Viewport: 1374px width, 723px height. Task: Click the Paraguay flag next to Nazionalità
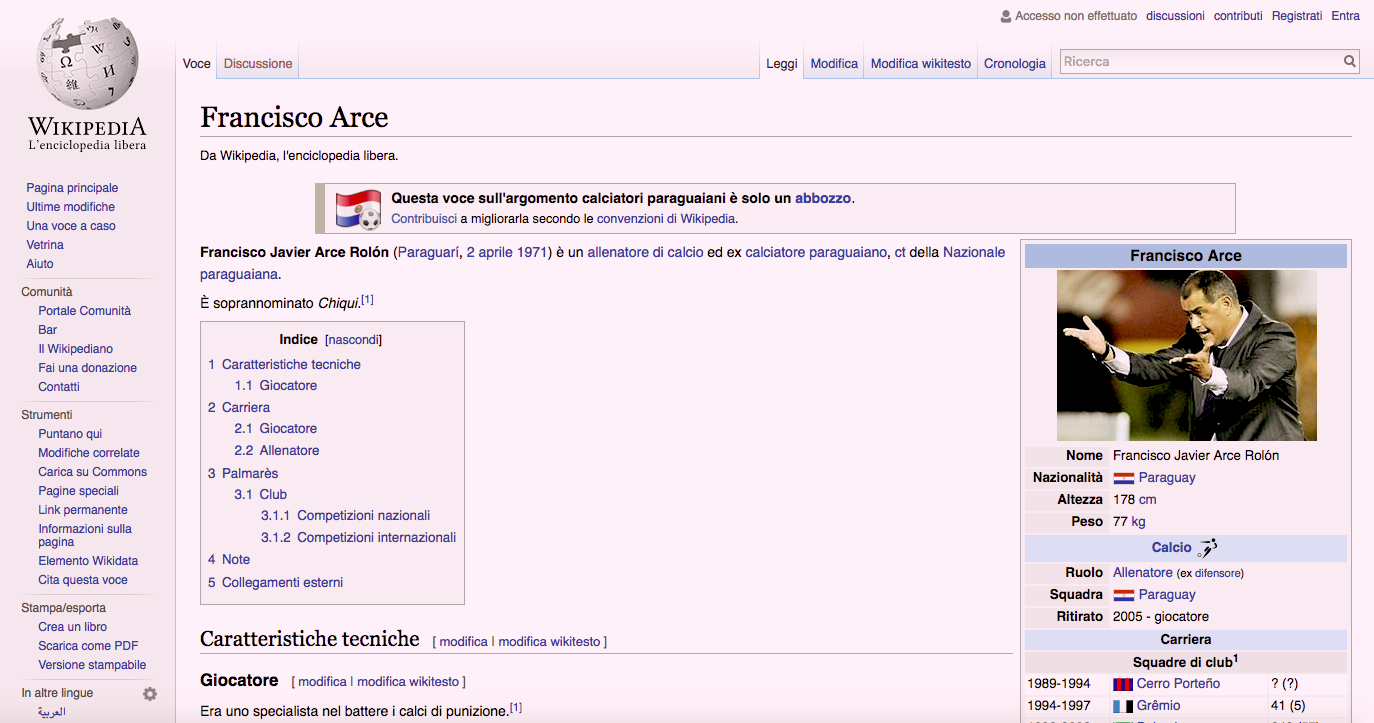(1123, 478)
